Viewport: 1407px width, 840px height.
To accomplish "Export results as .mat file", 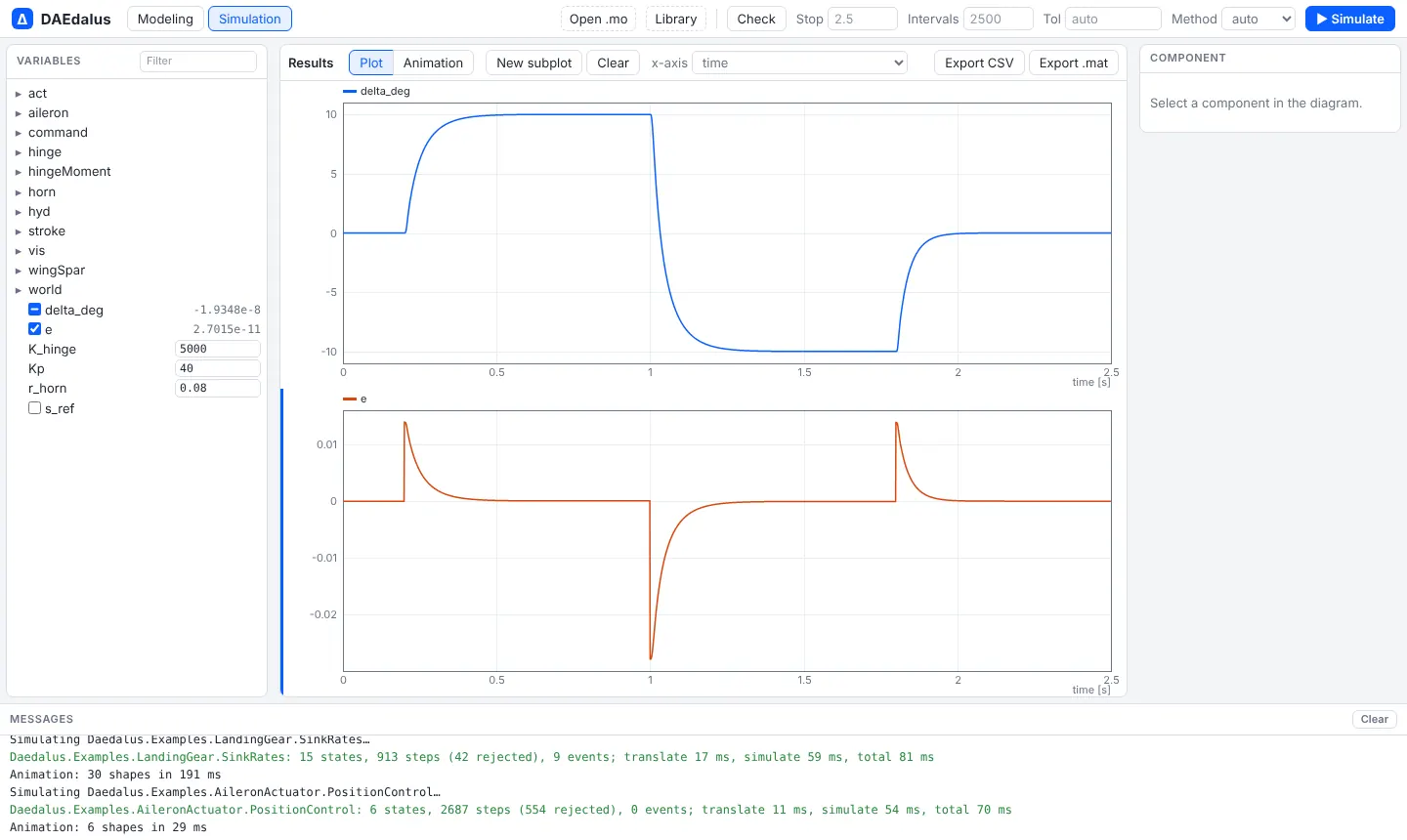I will 1074,63.
